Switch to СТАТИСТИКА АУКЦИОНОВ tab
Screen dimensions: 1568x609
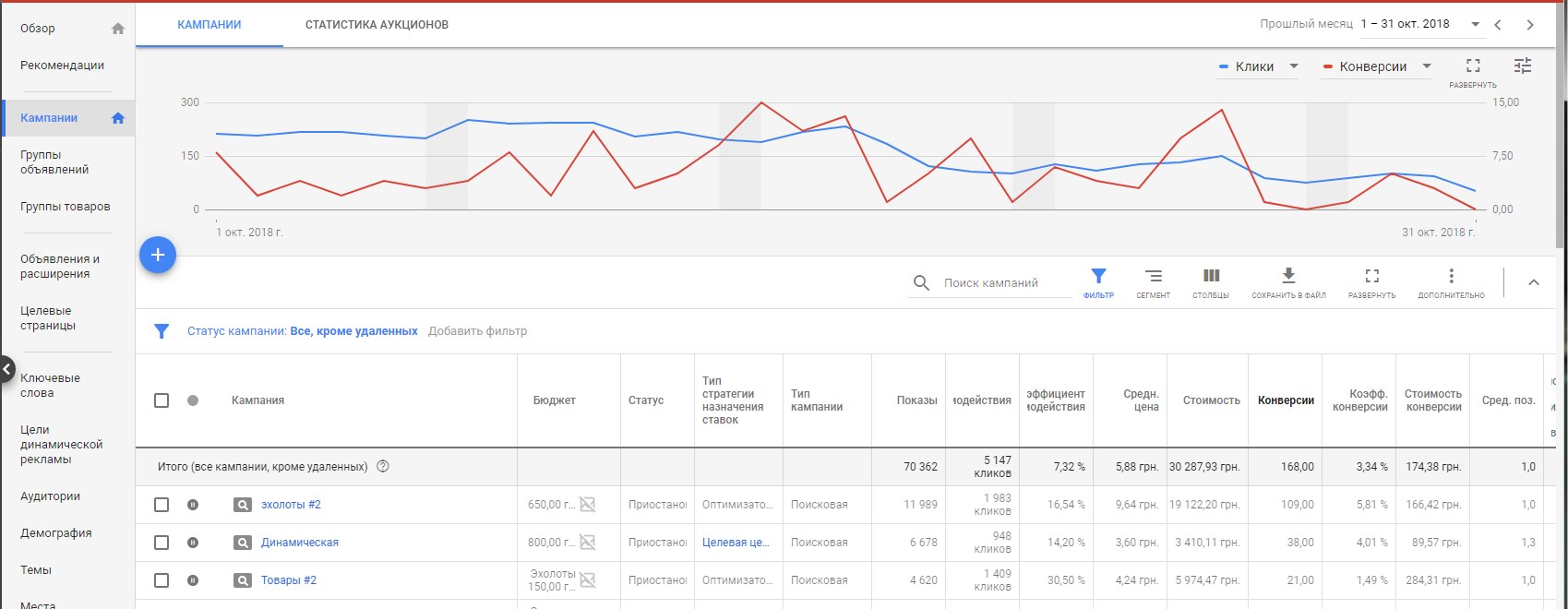tap(377, 25)
